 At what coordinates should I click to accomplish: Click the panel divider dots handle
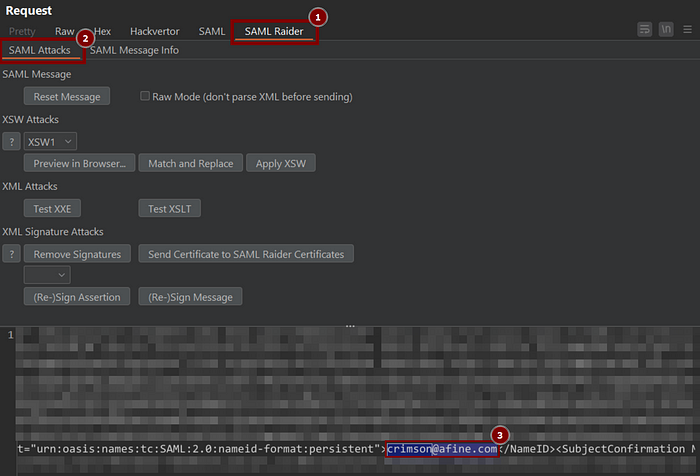click(x=350, y=326)
